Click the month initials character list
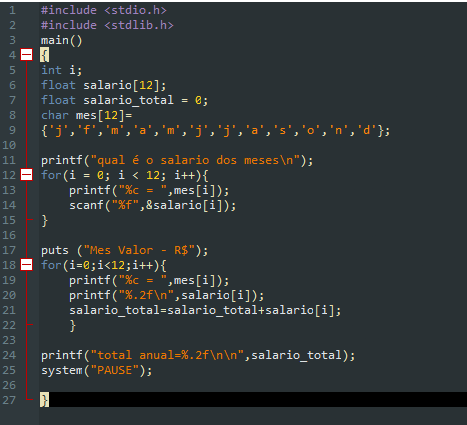The height and width of the screenshot is (425, 467). pyautogui.click(x=215, y=130)
